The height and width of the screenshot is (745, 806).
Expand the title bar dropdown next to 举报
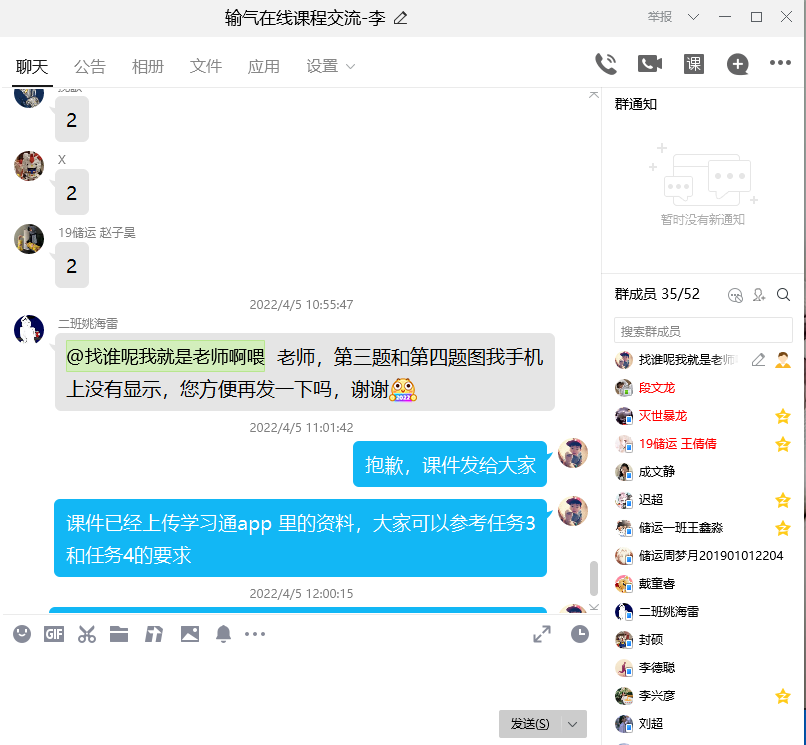[x=694, y=17]
